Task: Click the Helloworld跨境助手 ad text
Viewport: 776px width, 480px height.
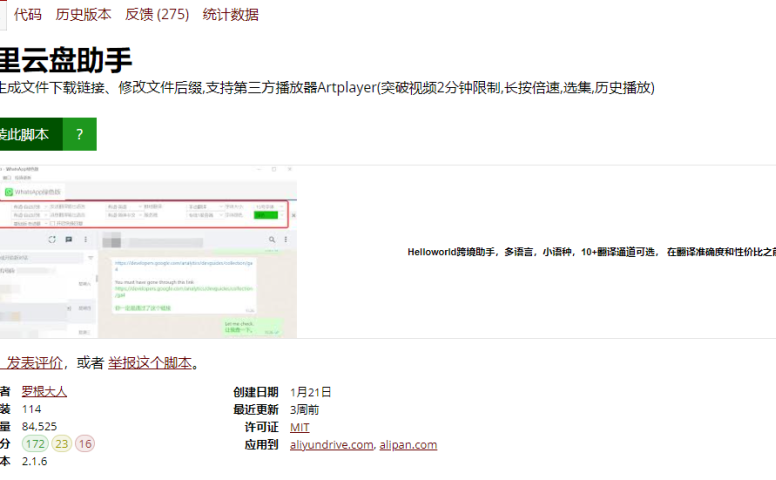Action: (591, 252)
